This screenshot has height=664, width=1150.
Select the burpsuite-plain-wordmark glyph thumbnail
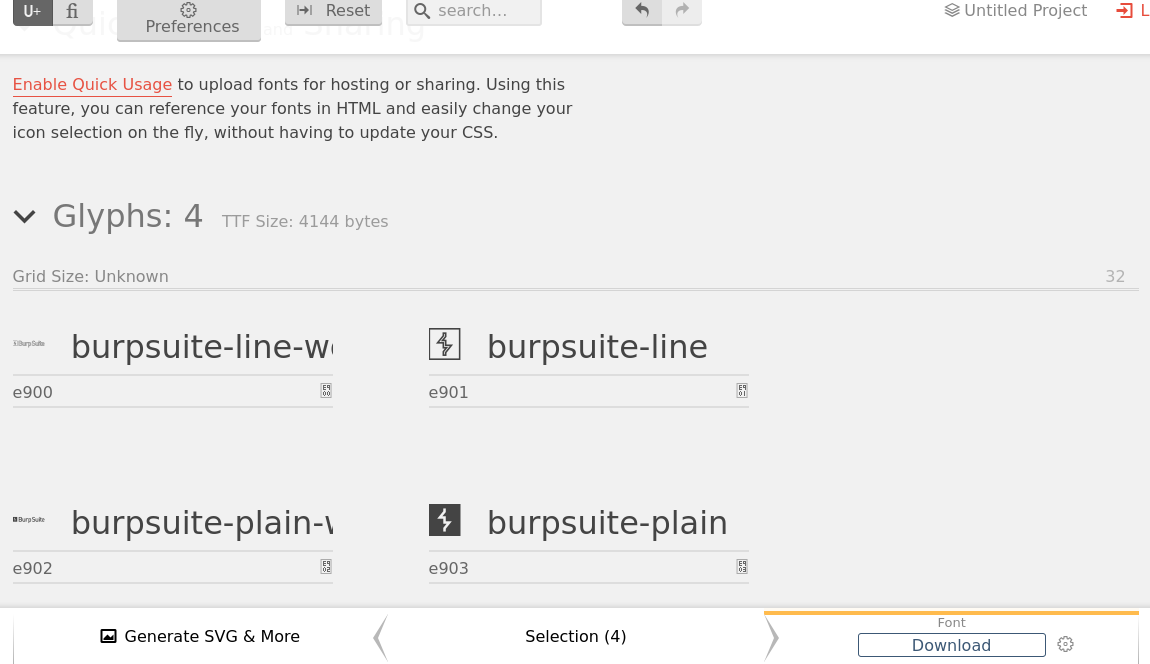point(29,519)
